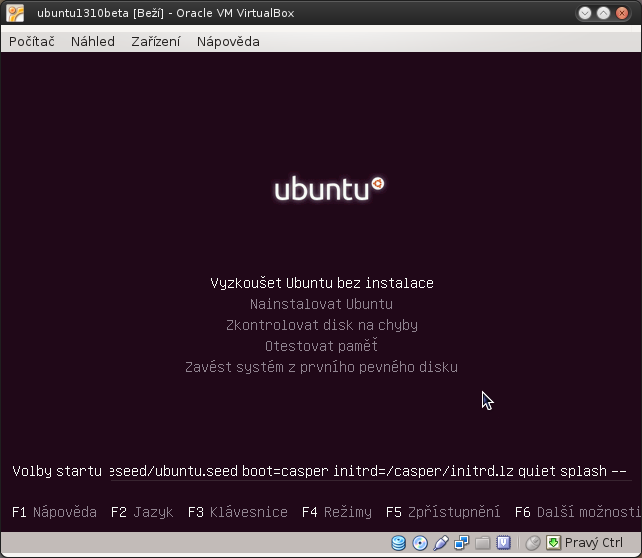Click the 'Volby startu' label
This screenshot has height=558, width=642.
point(57,471)
